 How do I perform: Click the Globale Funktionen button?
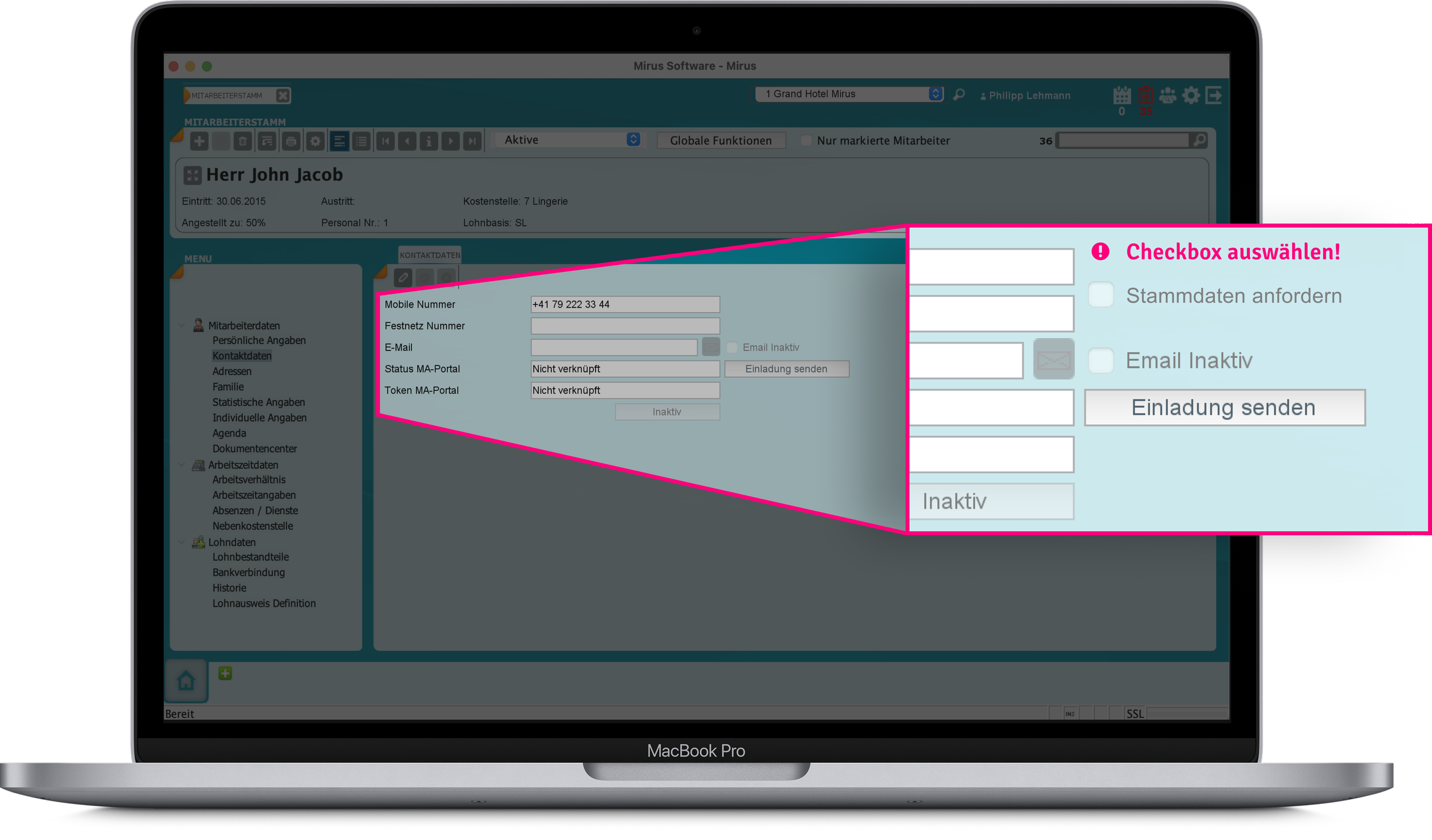click(721, 140)
